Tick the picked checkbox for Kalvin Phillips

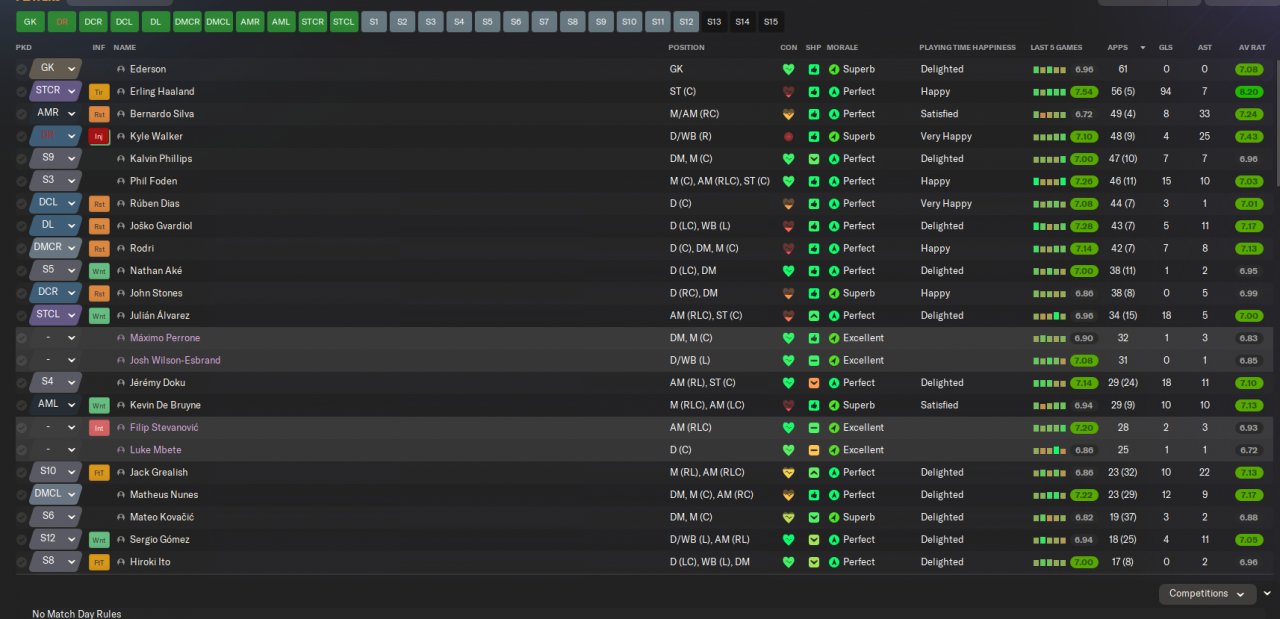[x=22, y=159]
